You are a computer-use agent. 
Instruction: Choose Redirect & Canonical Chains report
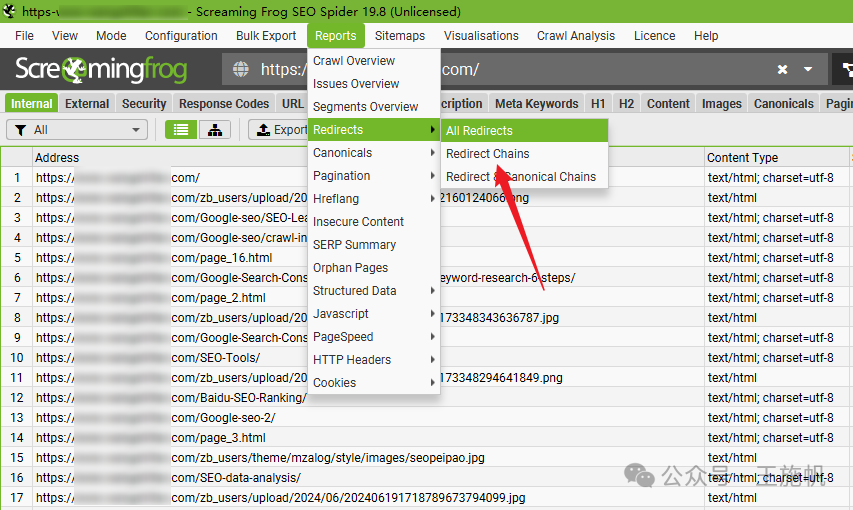point(524,177)
